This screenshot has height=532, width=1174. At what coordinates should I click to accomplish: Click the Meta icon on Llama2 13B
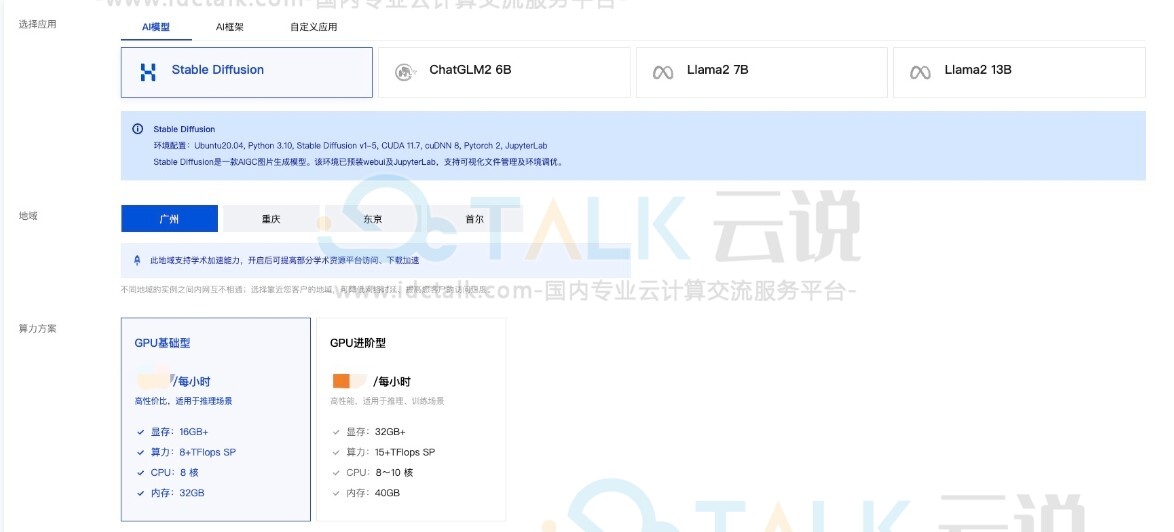[x=920, y=73]
